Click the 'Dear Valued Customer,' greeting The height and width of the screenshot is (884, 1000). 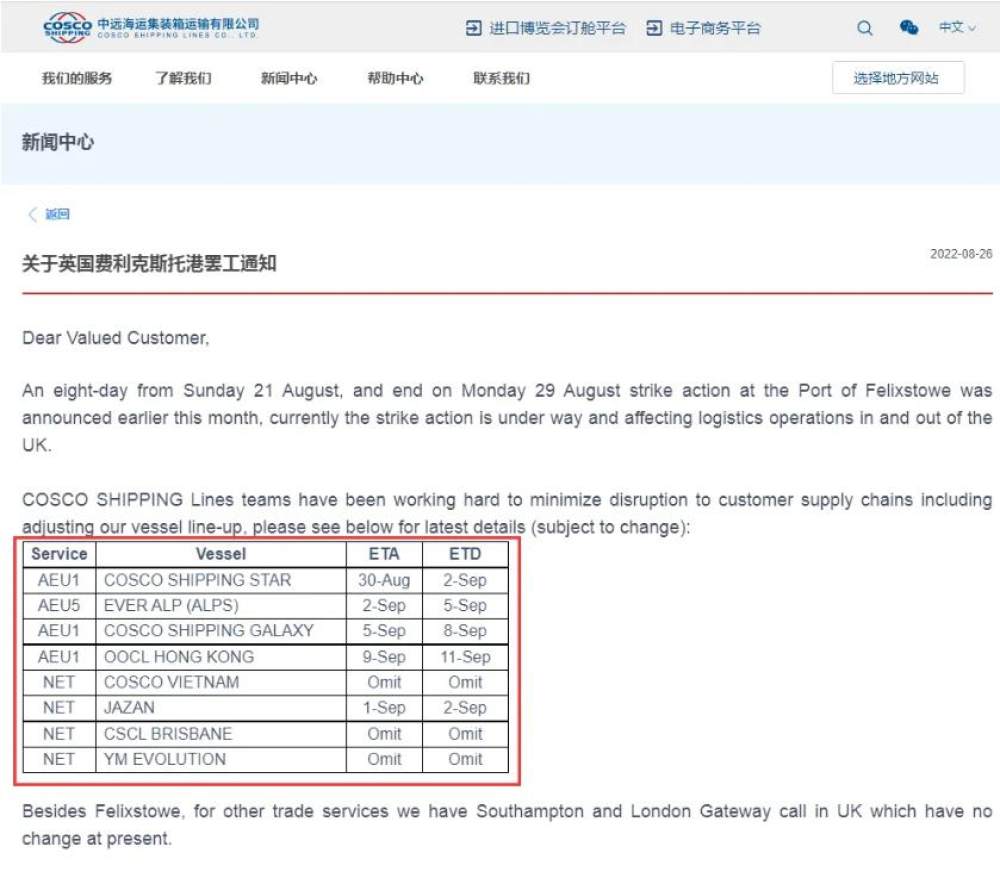(115, 338)
